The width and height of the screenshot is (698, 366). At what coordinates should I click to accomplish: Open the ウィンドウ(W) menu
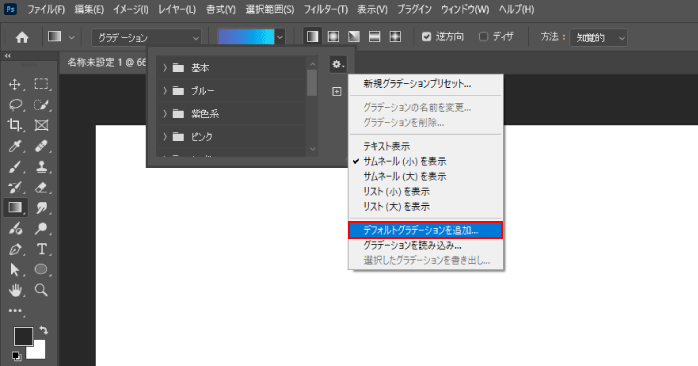click(465, 9)
